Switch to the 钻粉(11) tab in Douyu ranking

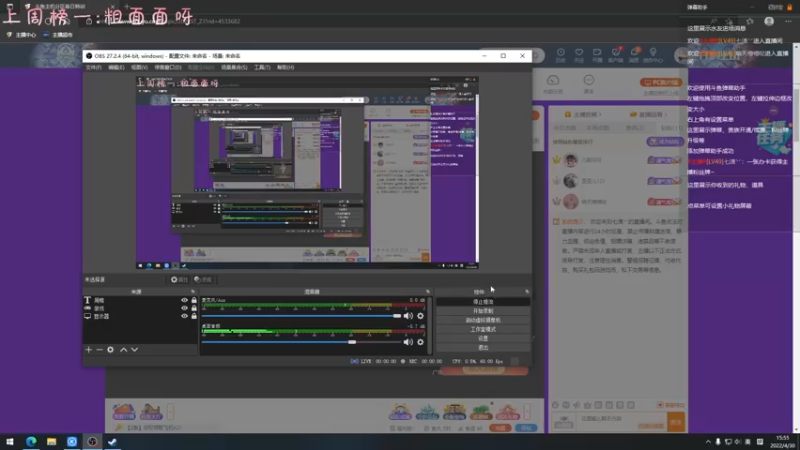(x=671, y=128)
